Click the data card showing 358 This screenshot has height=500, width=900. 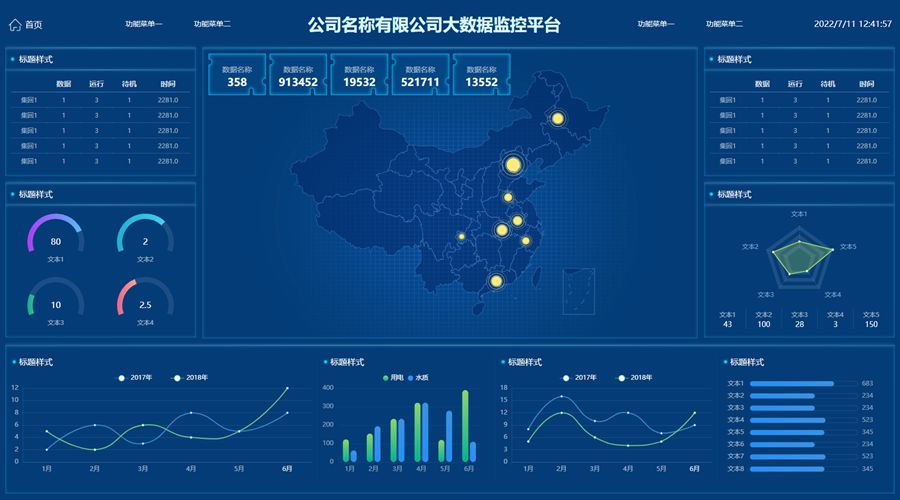click(237, 77)
